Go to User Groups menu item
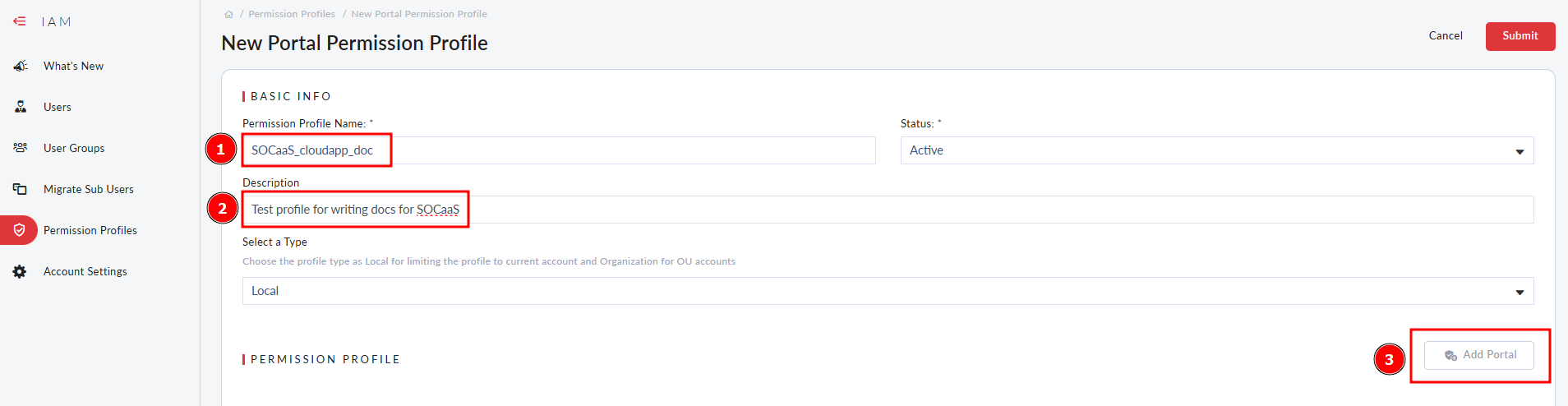Image resolution: width=1568 pixels, height=406 pixels. click(74, 148)
